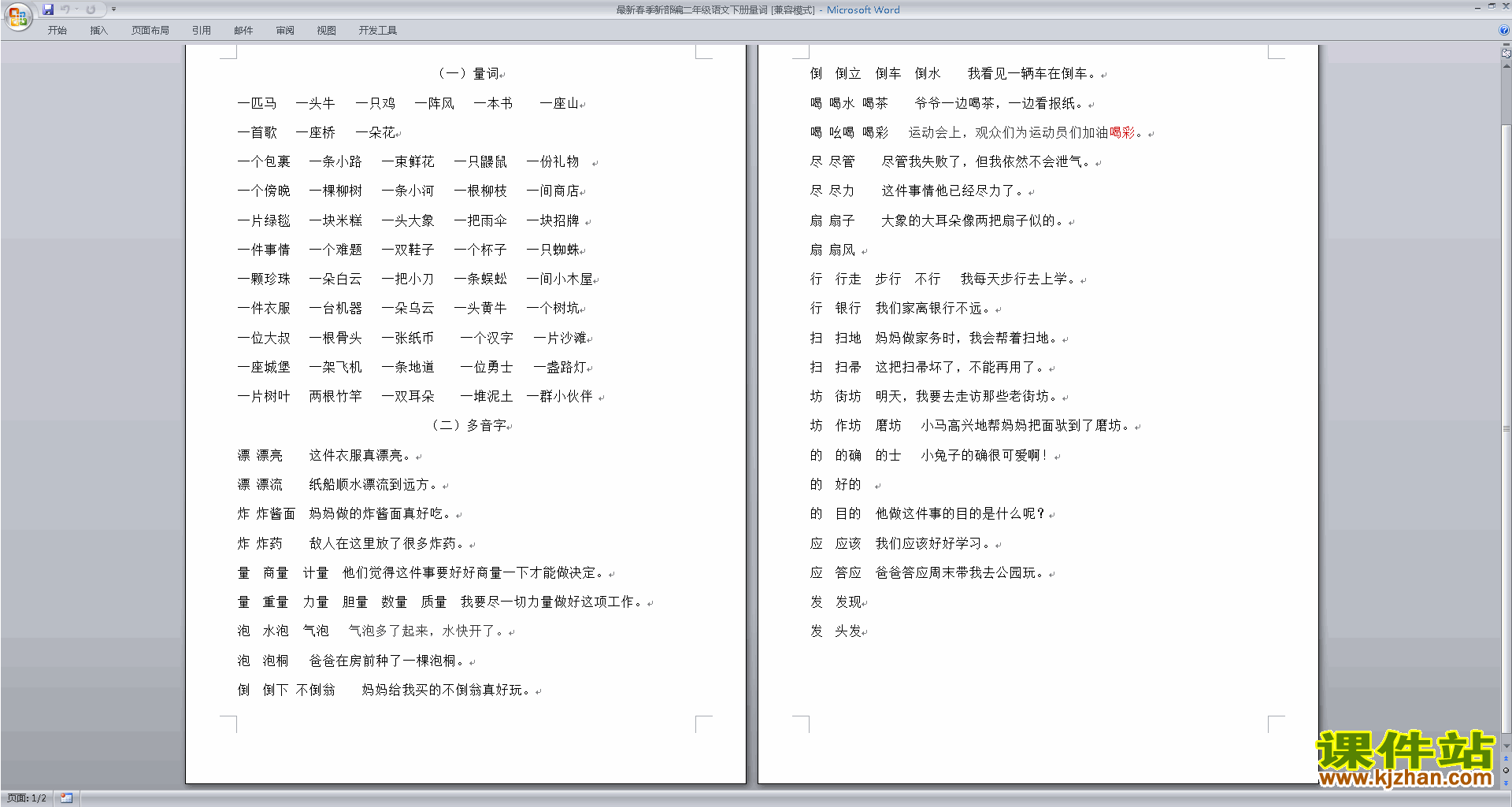The width and height of the screenshot is (1512, 807).
Task: Click the vertical scrollbar thumb
Action: [1506, 429]
